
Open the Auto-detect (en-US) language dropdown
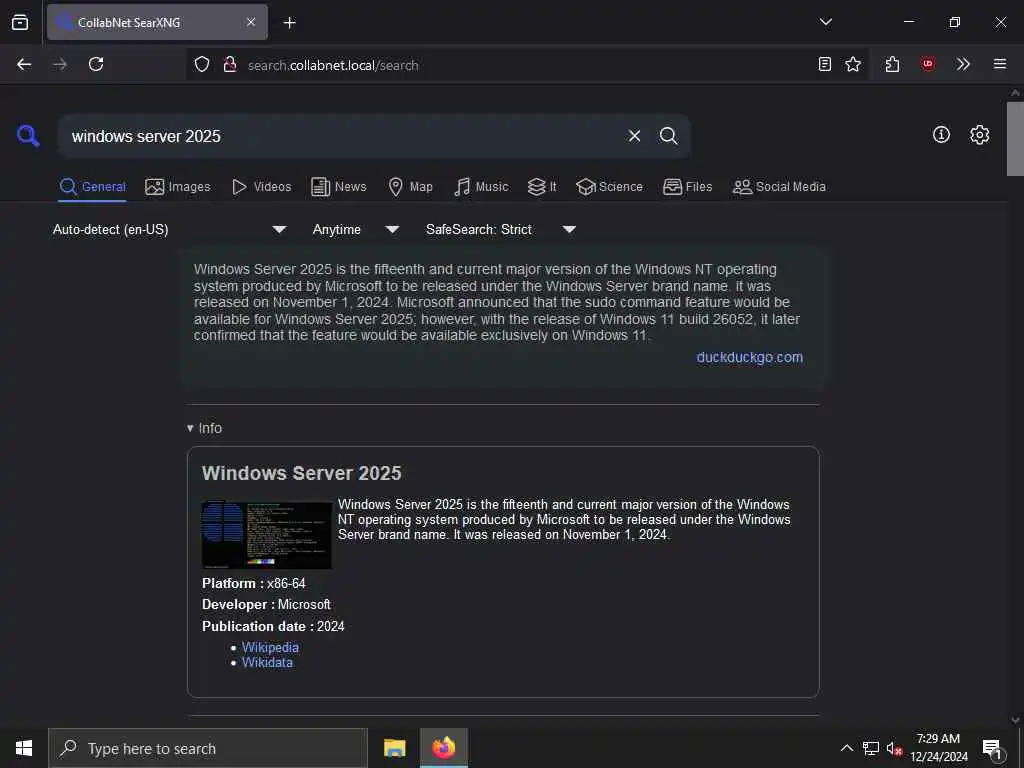pos(169,229)
